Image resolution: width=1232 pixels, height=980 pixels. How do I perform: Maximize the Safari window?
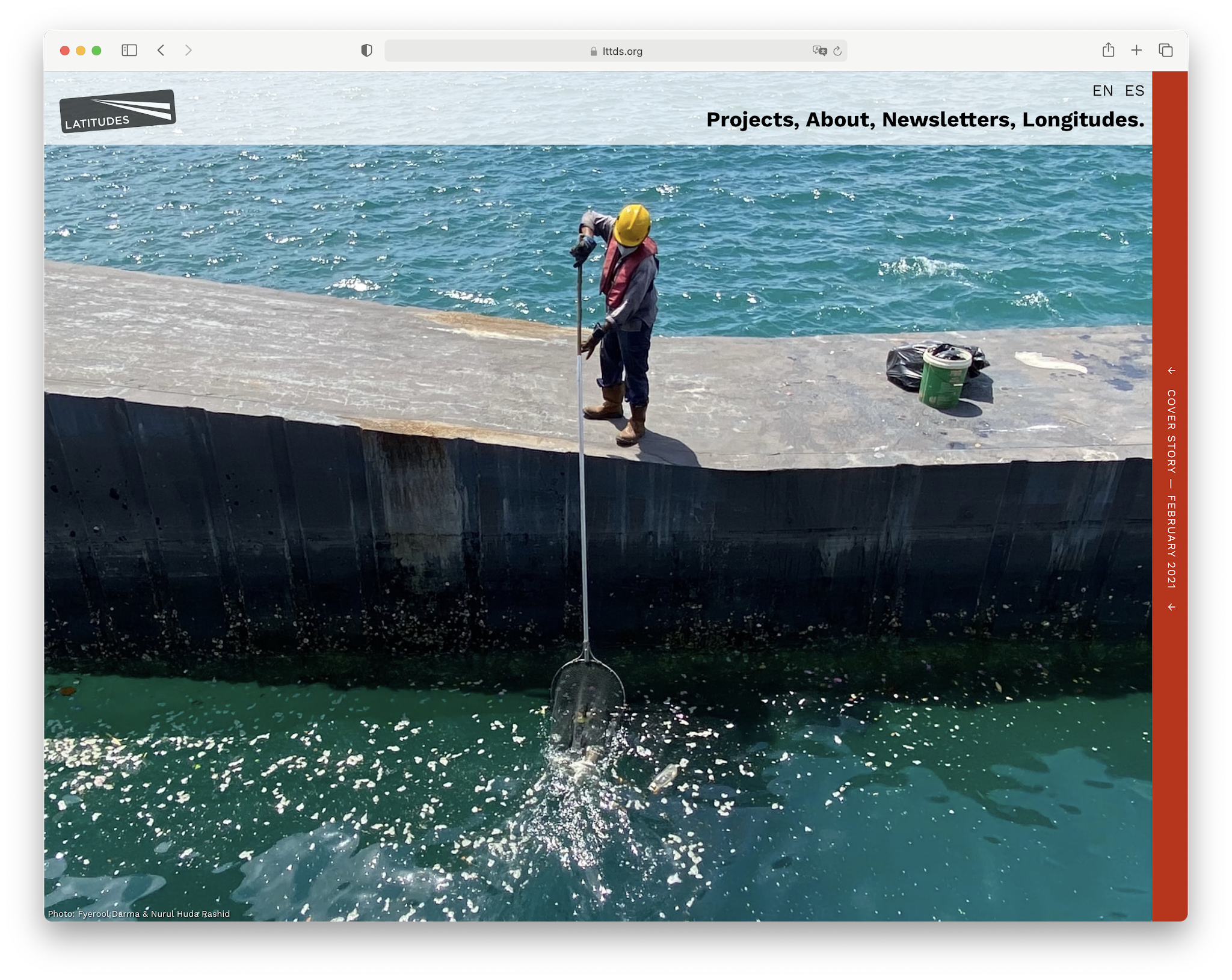pos(96,51)
